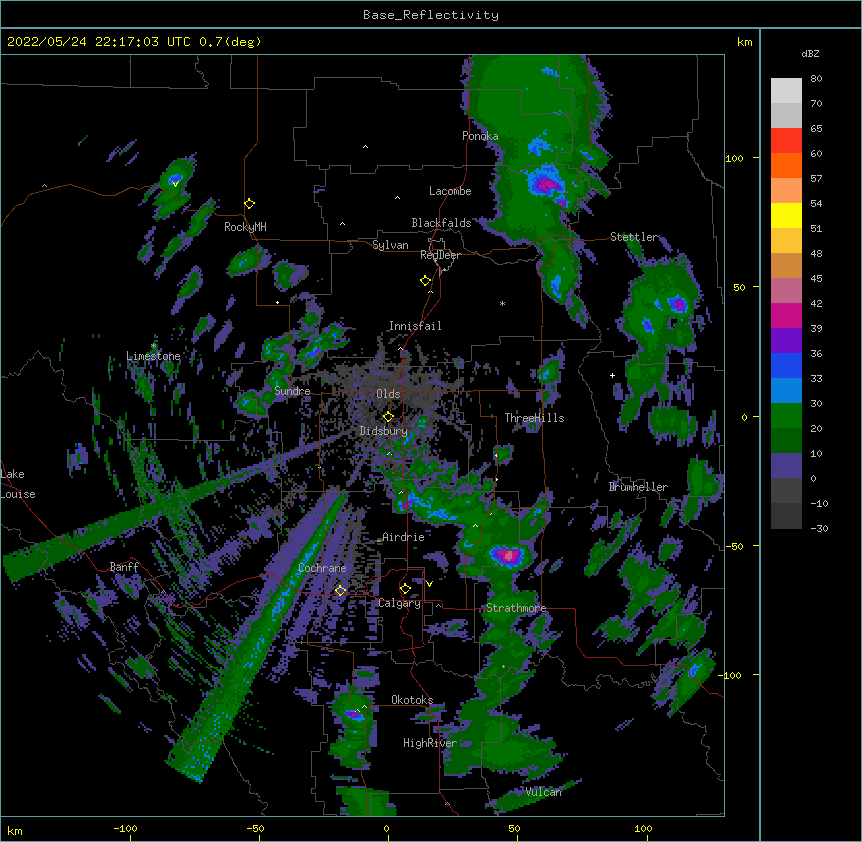Pick the blue 33-36 dBZ legend swatch

786,366
